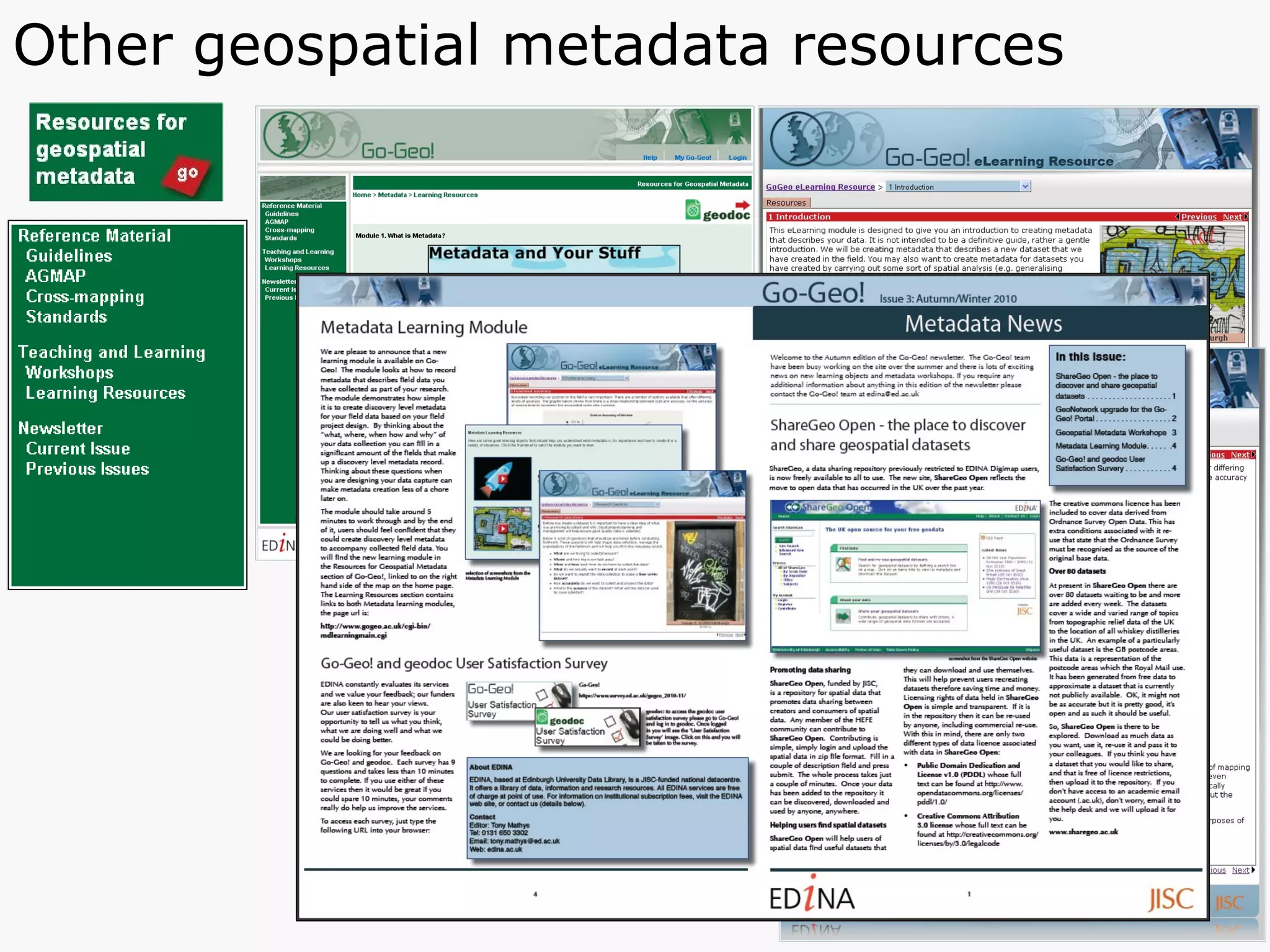Click Login link in Go-Geo! header

[x=737, y=157]
